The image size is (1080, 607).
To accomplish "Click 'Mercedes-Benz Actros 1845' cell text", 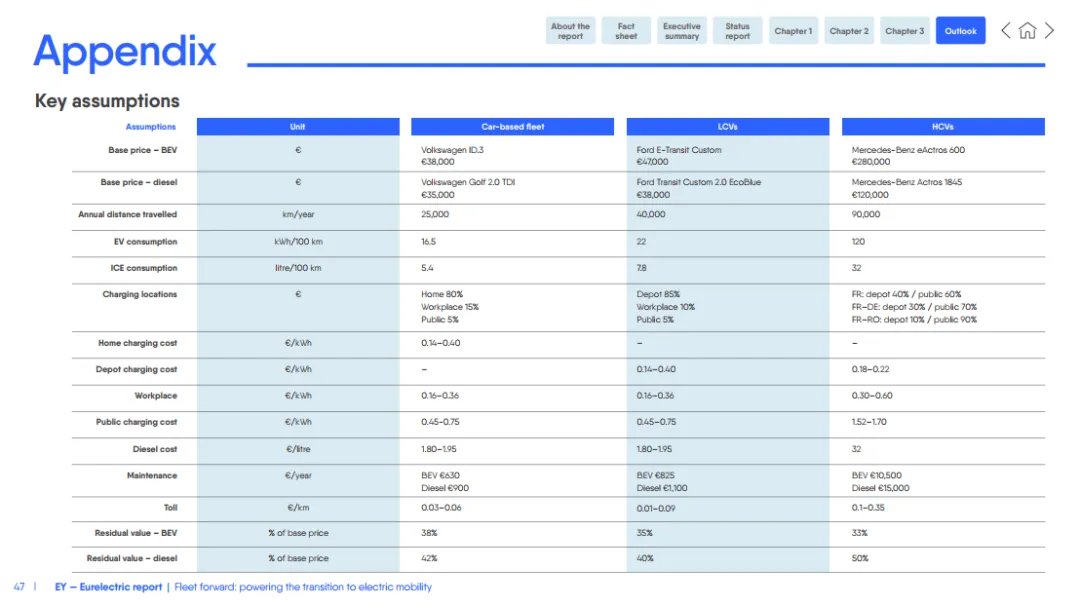I will (x=906, y=183).
